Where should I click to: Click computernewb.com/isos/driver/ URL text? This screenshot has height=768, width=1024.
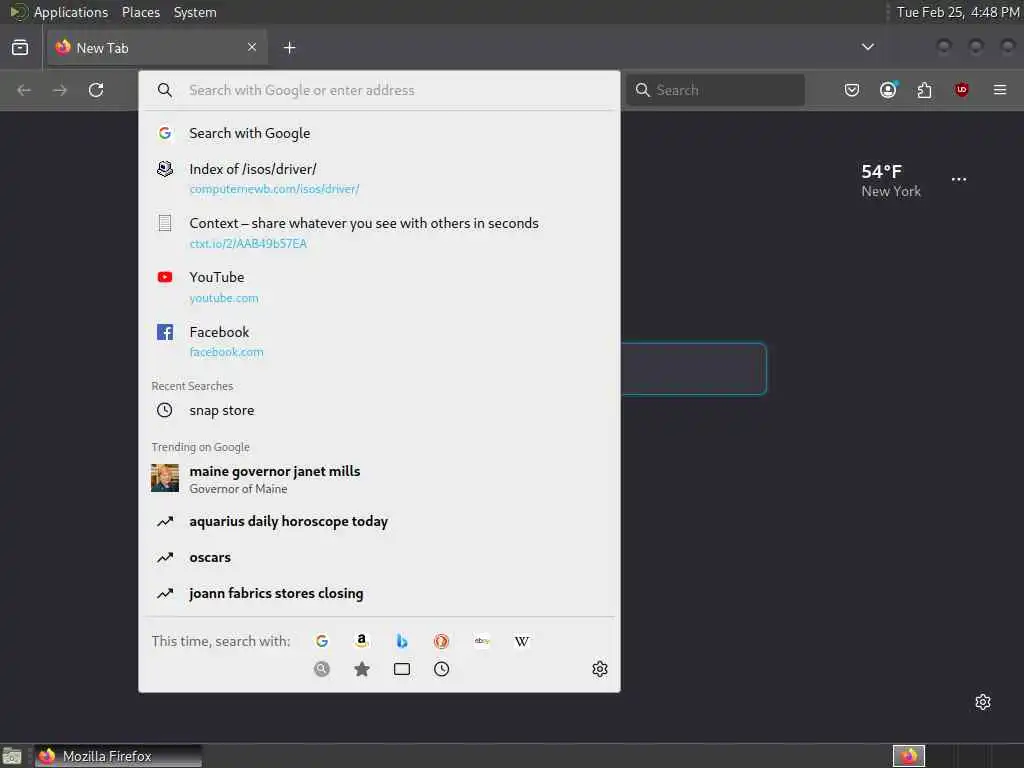coord(274,189)
